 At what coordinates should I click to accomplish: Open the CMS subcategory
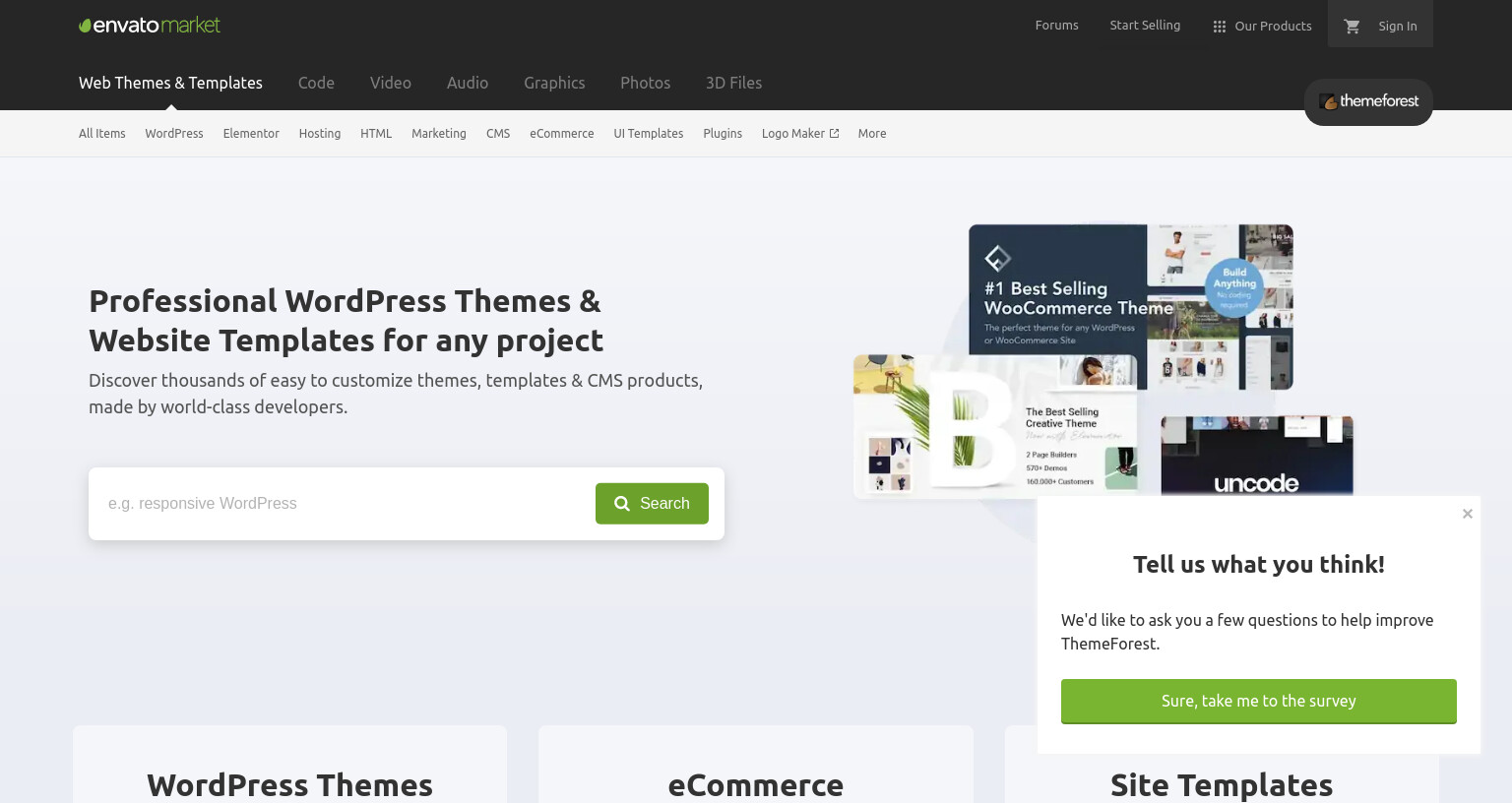498,134
